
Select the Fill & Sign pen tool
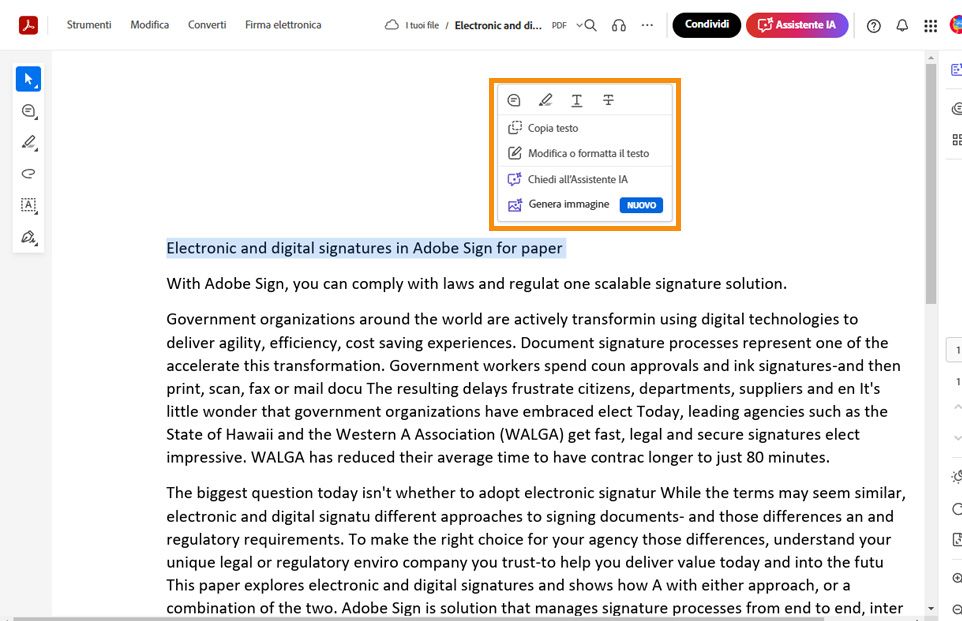[x=26, y=237]
